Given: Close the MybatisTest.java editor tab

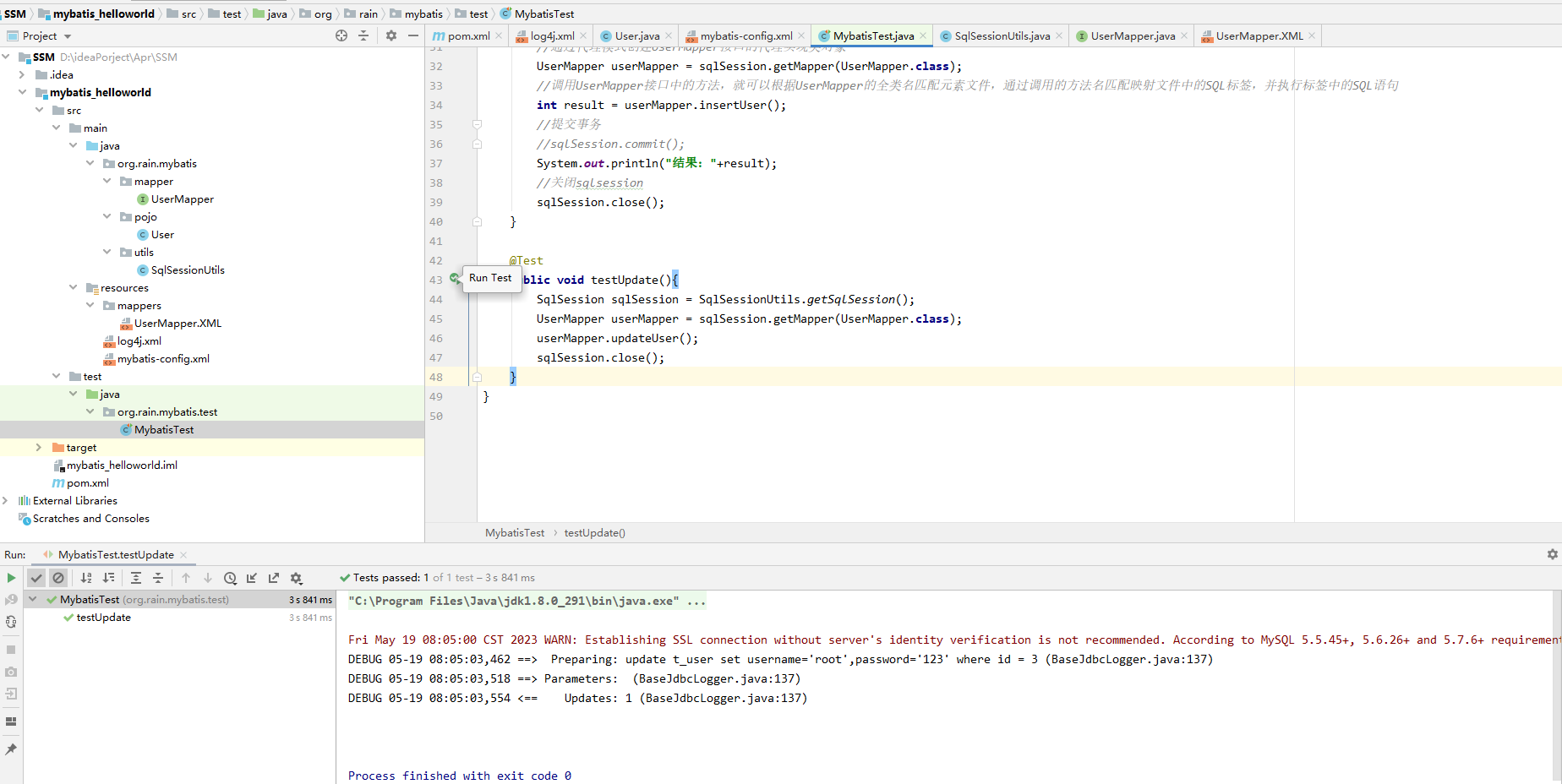Looking at the screenshot, I should [x=923, y=35].
